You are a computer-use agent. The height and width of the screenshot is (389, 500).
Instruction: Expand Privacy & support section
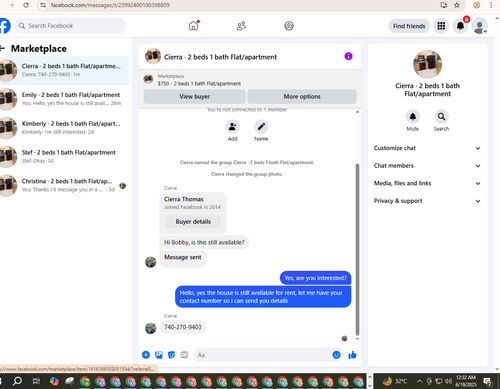coord(427,201)
